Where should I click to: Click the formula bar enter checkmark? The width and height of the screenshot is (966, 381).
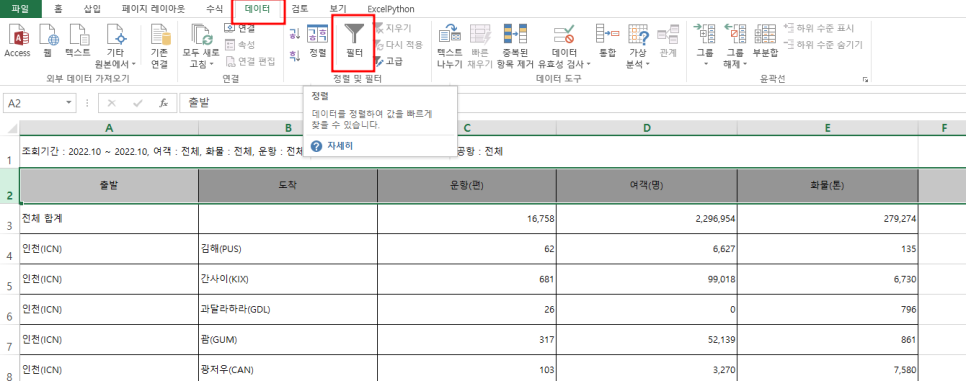pyautogui.click(x=137, y=103)
